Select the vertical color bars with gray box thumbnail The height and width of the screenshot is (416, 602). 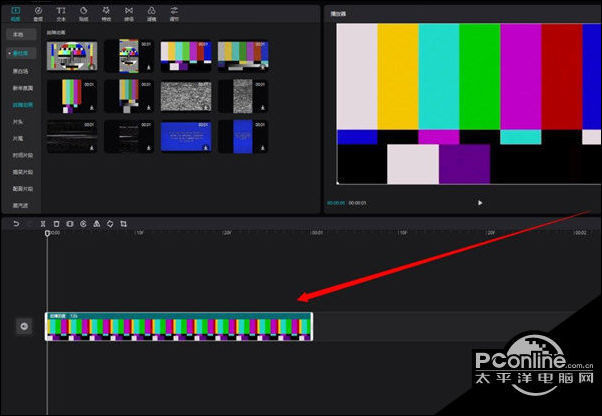tap(129, 96)
